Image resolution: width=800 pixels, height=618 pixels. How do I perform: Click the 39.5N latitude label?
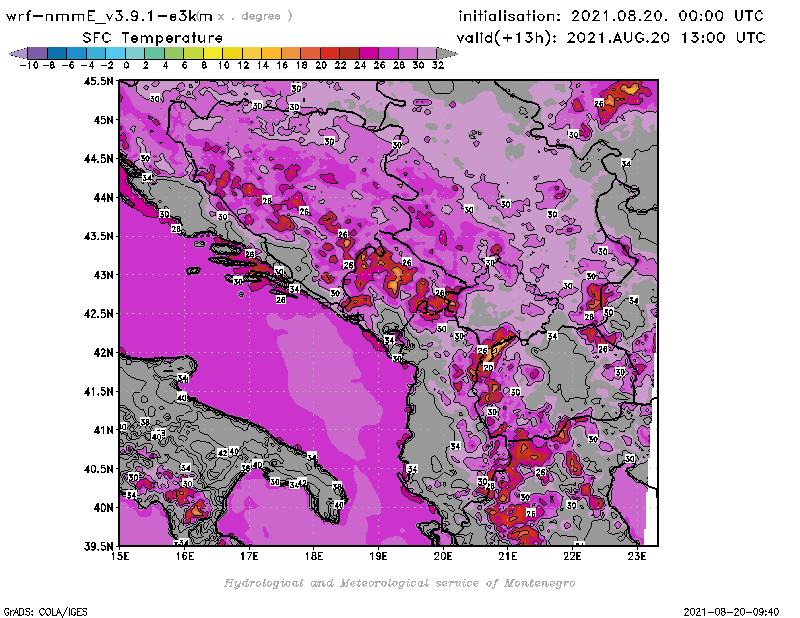point(98,547)
